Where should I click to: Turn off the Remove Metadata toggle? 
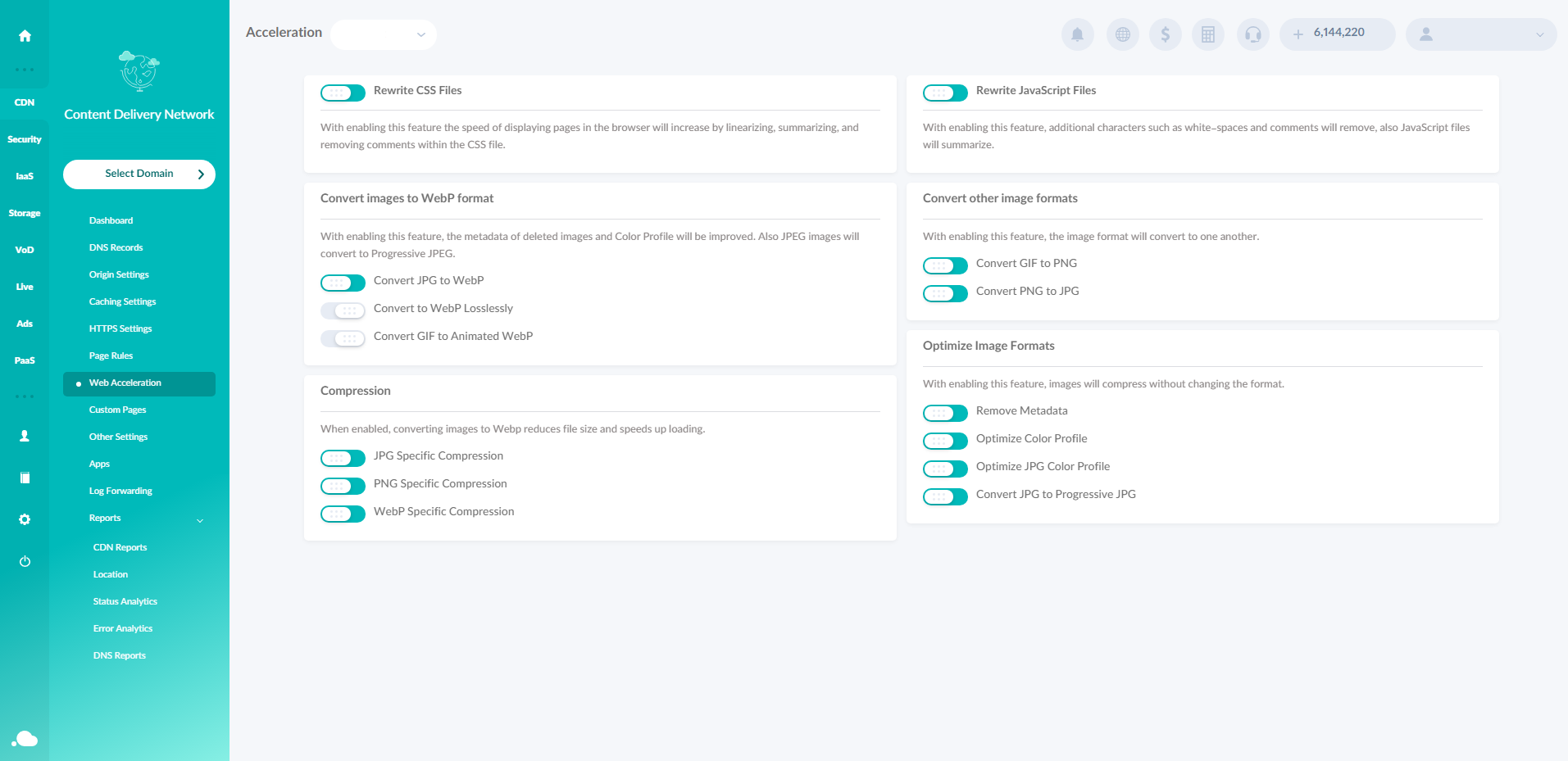tap(945, 413)
